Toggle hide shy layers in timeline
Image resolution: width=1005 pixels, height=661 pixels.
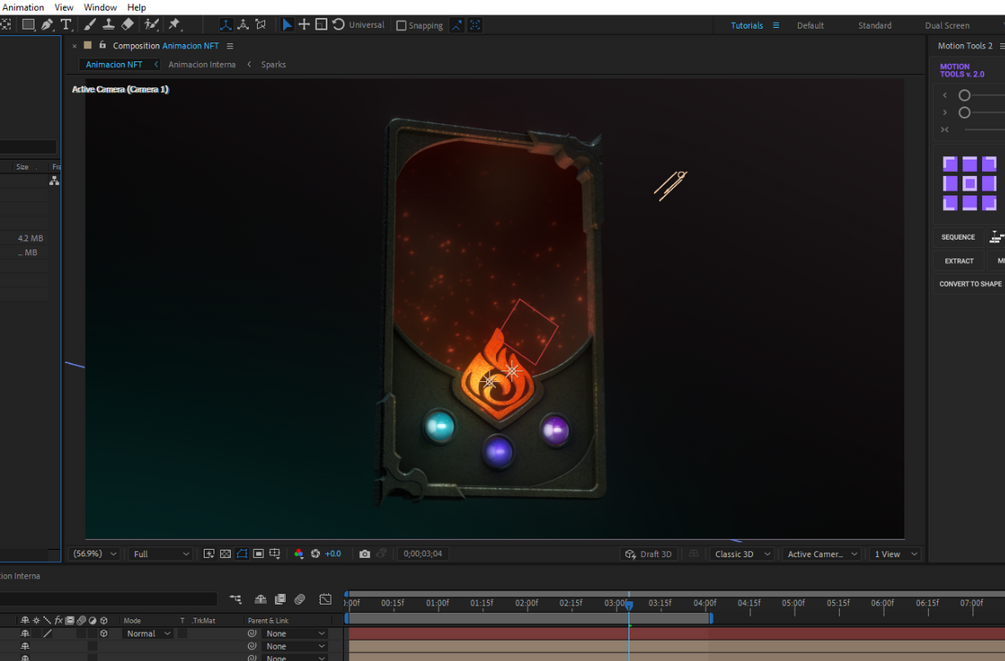tap(260, 599)
